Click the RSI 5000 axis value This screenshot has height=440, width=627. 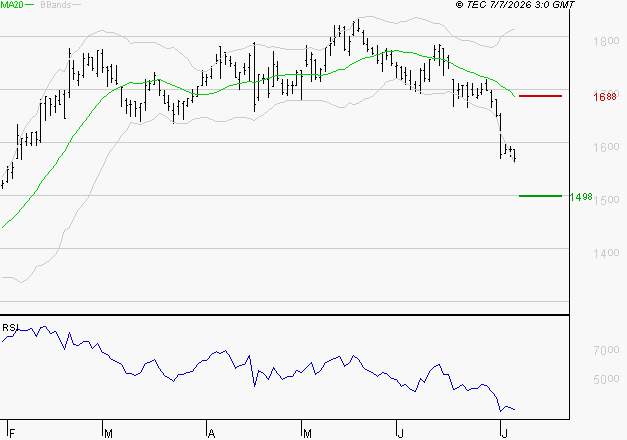coord(606,379)
